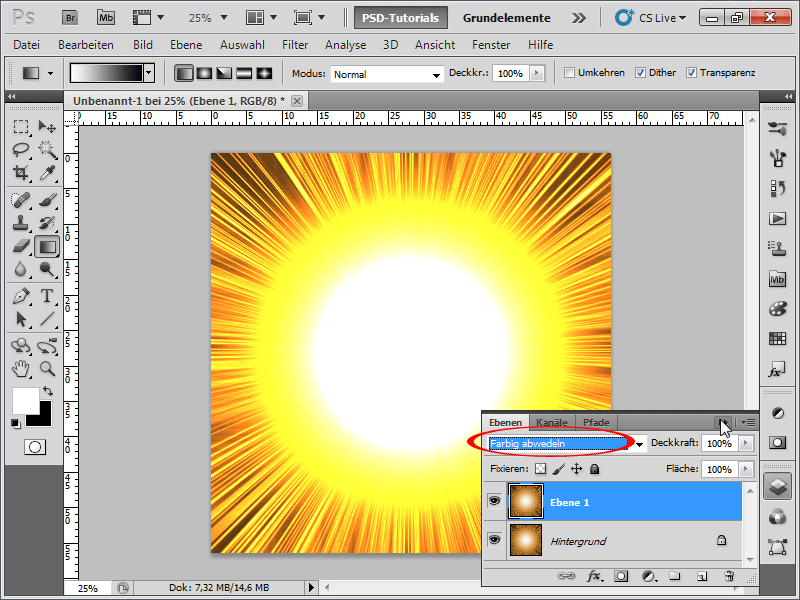Select the Rectangular Marquee tool
The width and height of the screenshot is (800, 600).
(21, 126)
